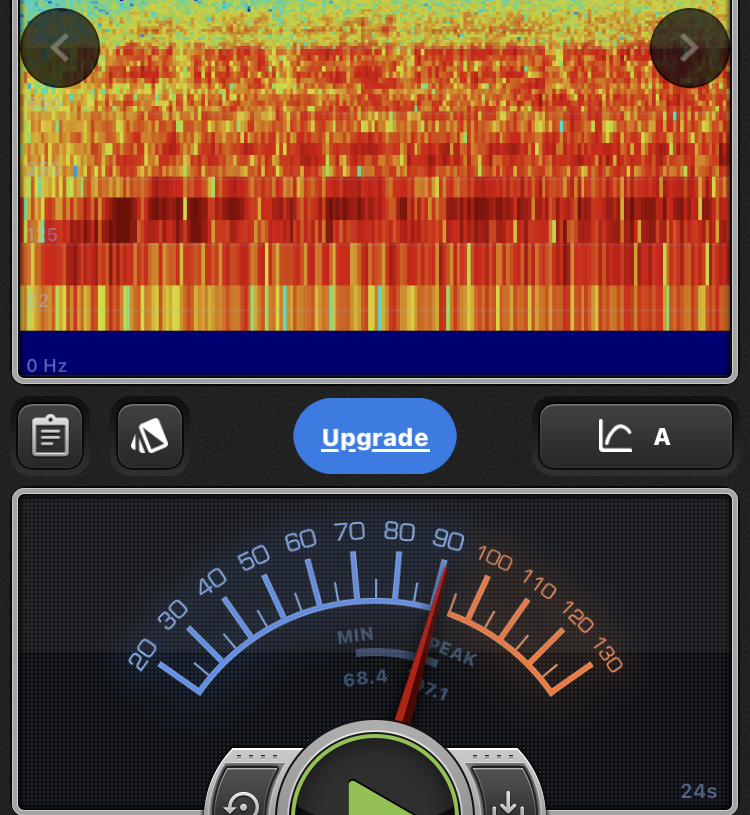This screenshot has height=815, width=750.
Task: Tap the swatch cards theme icon
Action: [x=150, y=436]
